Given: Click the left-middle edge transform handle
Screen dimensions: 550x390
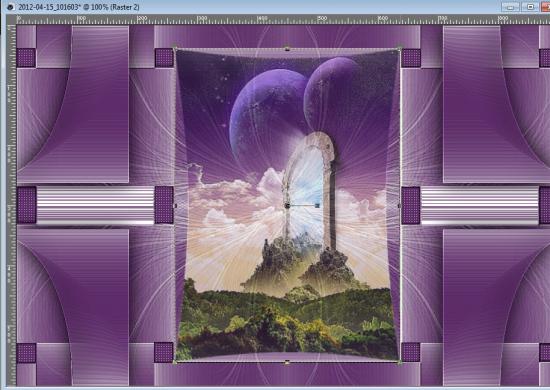Looking at the screenshot, I should click(175, 206).
